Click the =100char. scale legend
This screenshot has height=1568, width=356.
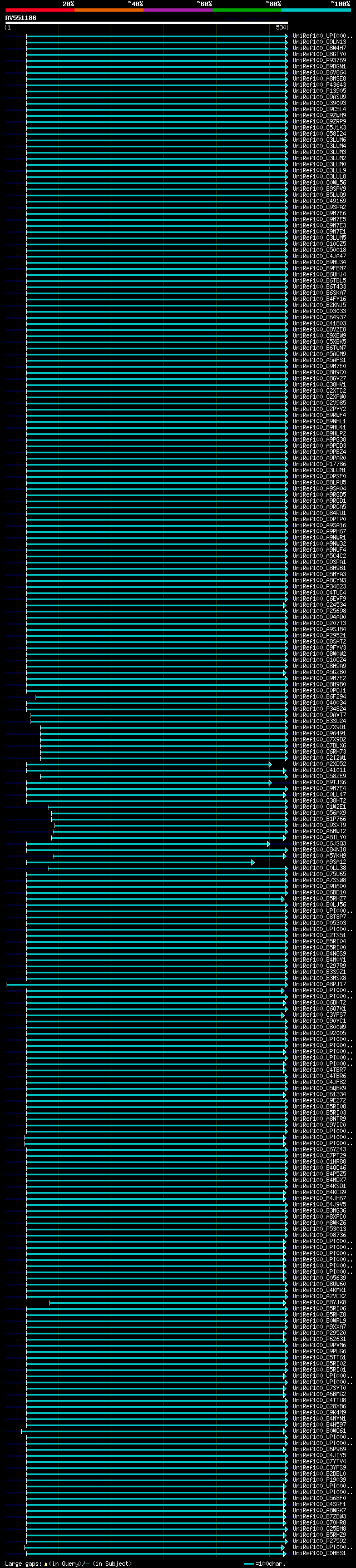(264, 1564)
